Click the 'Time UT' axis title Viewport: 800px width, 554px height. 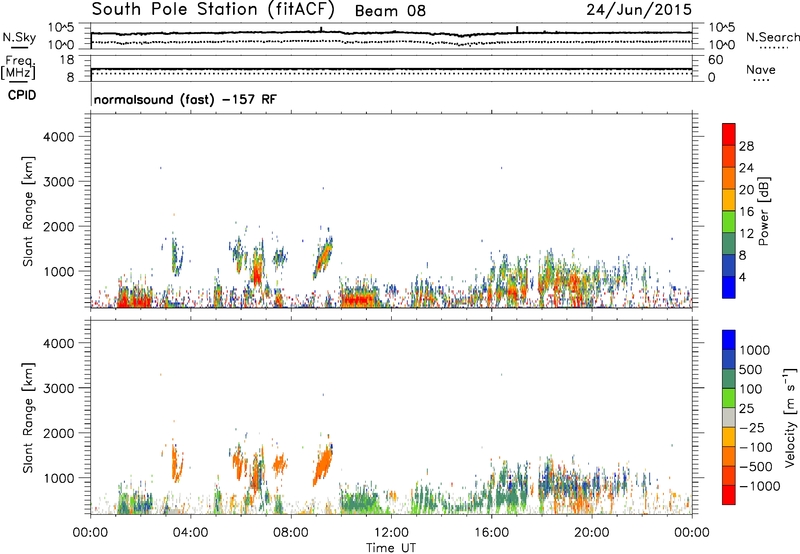pos(391,548)
